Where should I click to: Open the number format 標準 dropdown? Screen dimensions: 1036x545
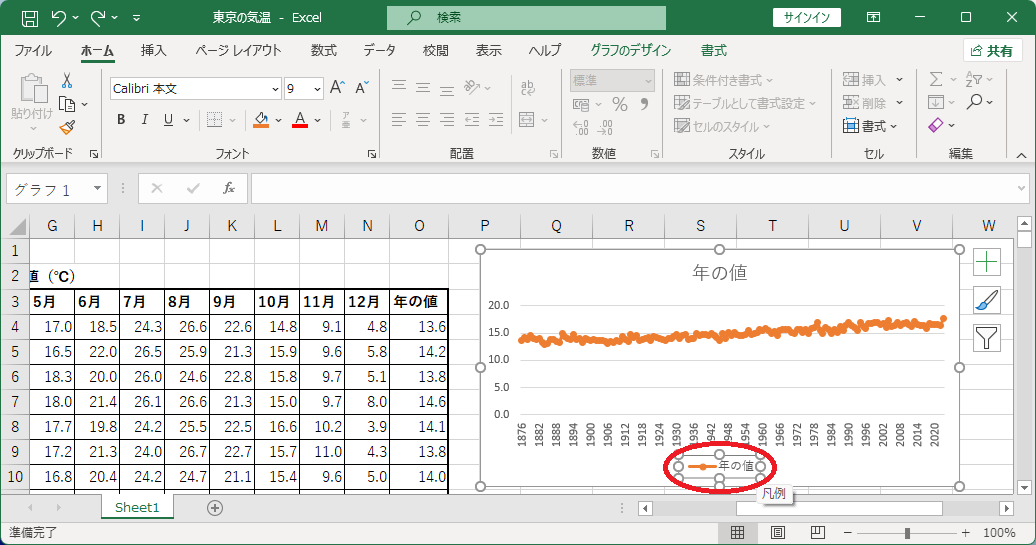tap(648, 81)
